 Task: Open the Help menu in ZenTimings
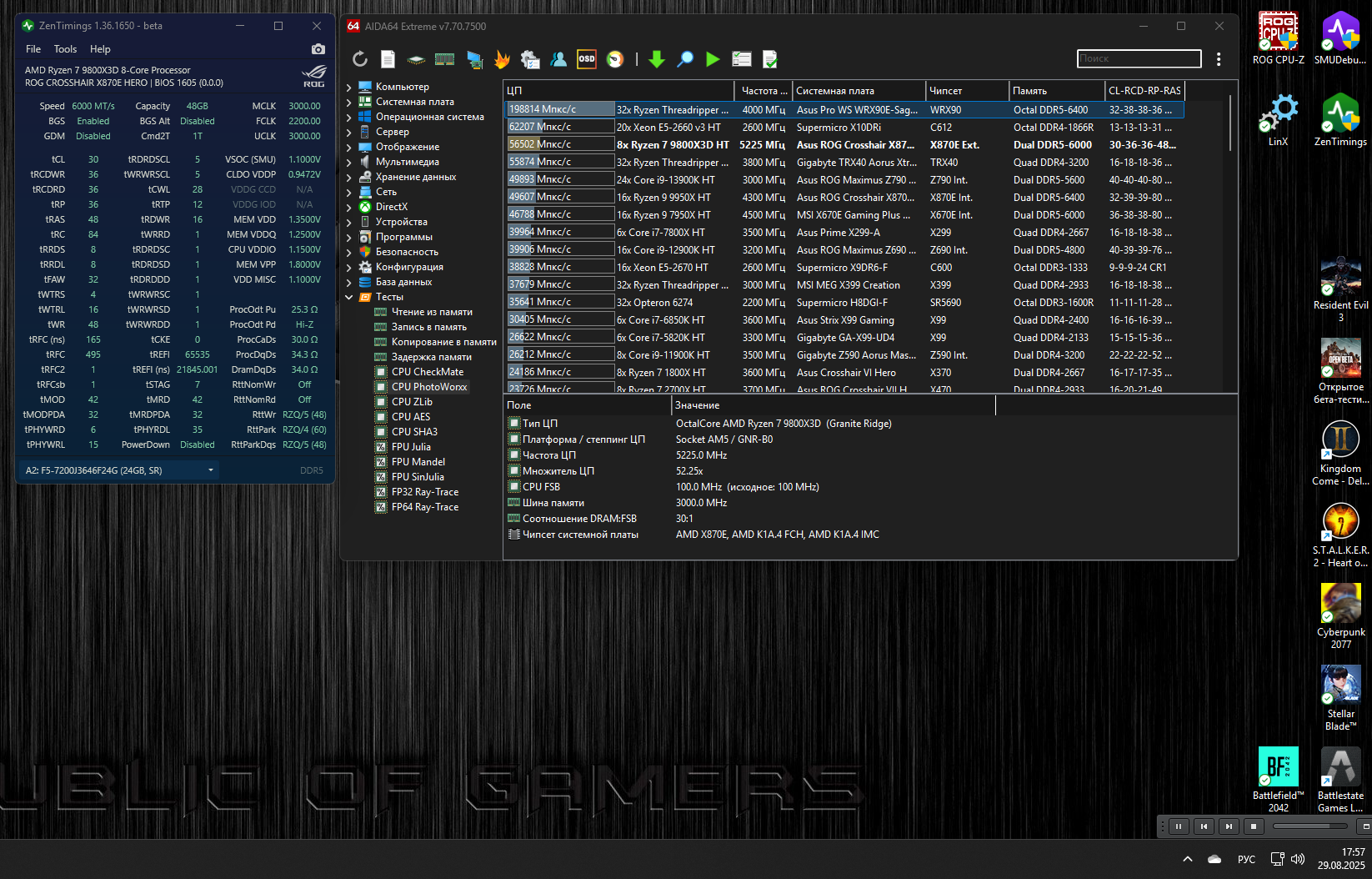click(x=100, y=49)
